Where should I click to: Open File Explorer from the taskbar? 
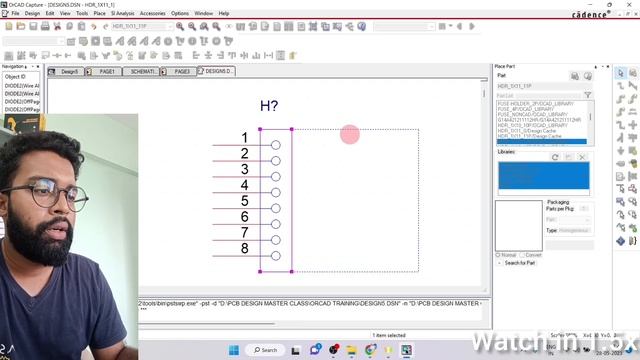pyautogui.click(x=351, y=350)
